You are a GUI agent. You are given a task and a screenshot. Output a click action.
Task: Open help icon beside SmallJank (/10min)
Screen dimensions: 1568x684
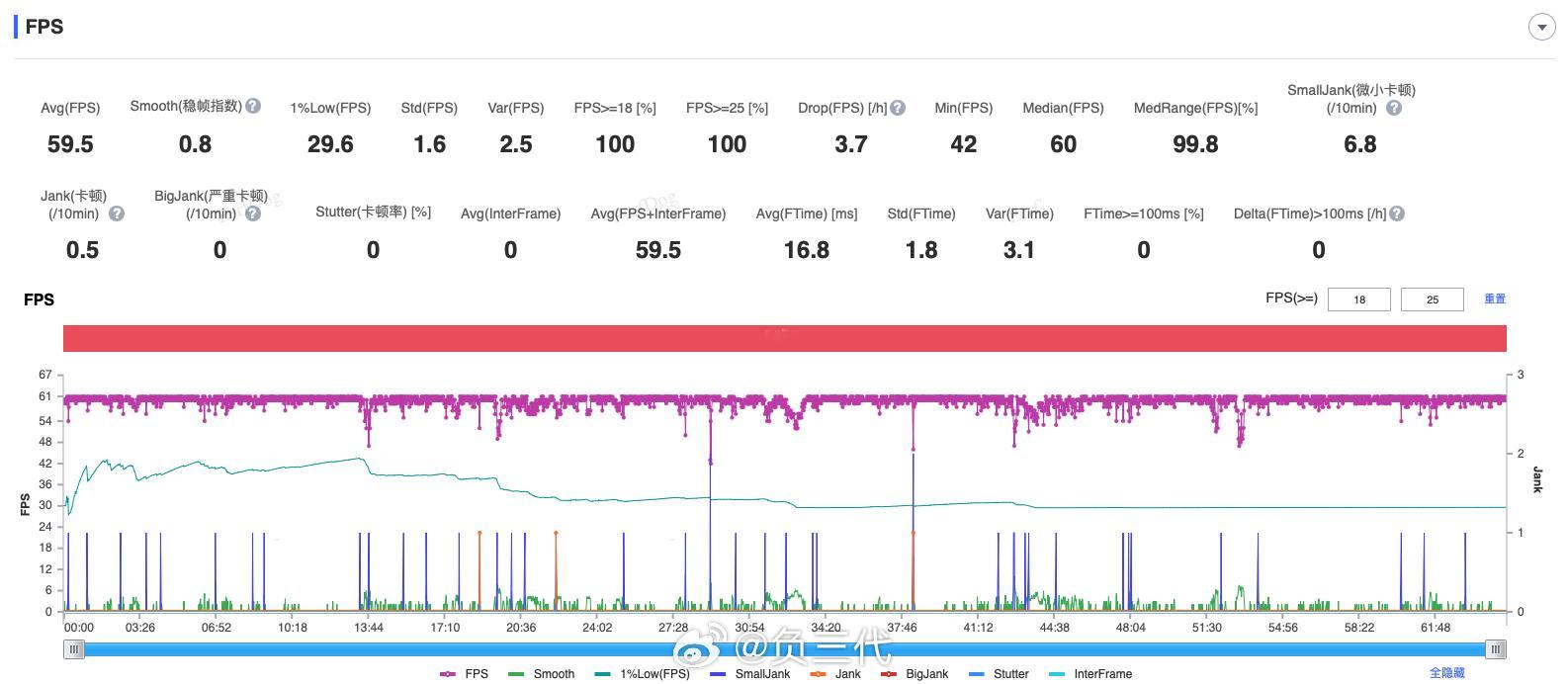pyautogui.click(x=1394, y=108)
